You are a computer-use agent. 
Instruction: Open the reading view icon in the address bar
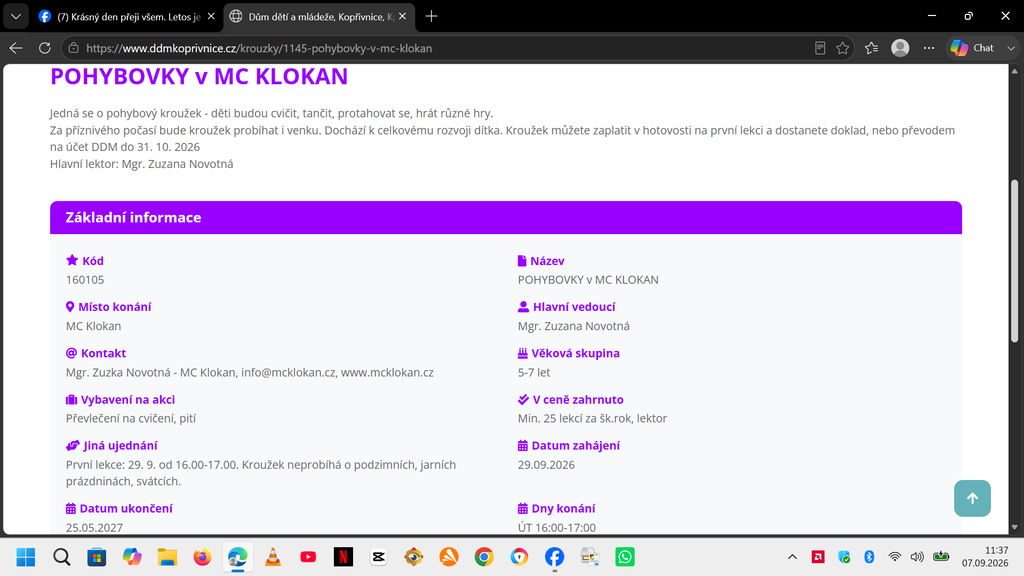[820, 48]
